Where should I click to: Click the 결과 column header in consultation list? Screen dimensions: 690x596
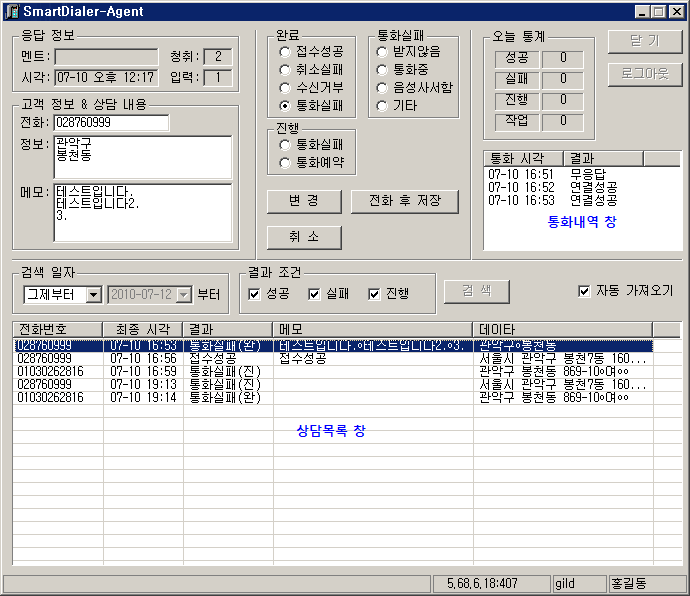pyautogui.click(x=228, y=329)
